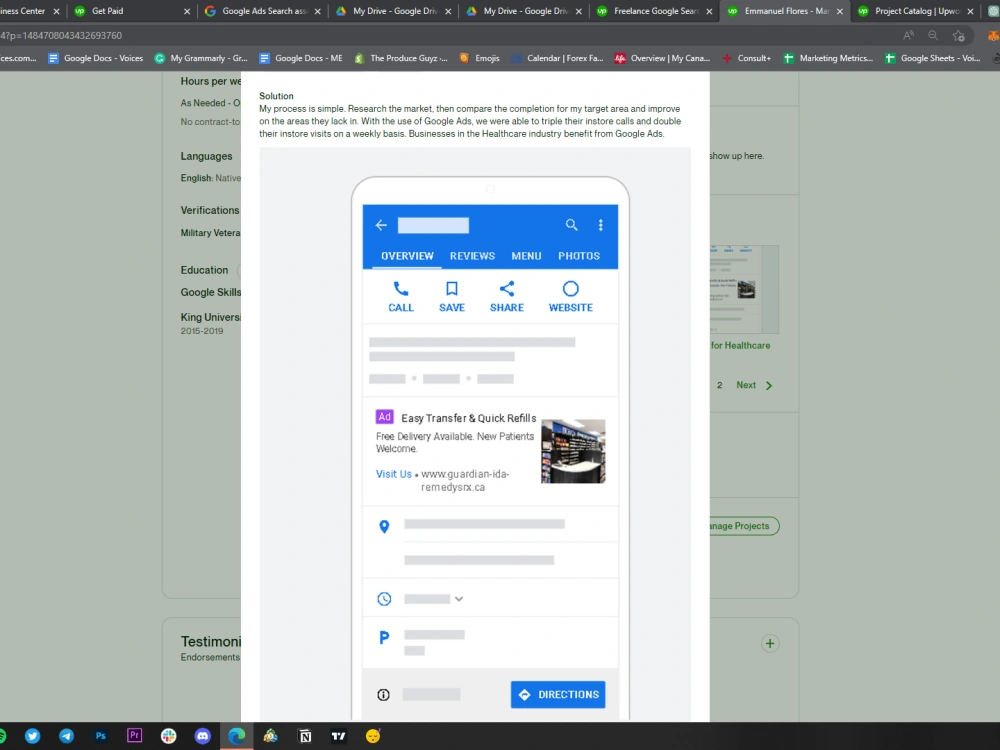Select the PHOTOS tab in mockup
Image resolution: width=1000 pixels, height=750 pixels.
[x=579, y=256]
